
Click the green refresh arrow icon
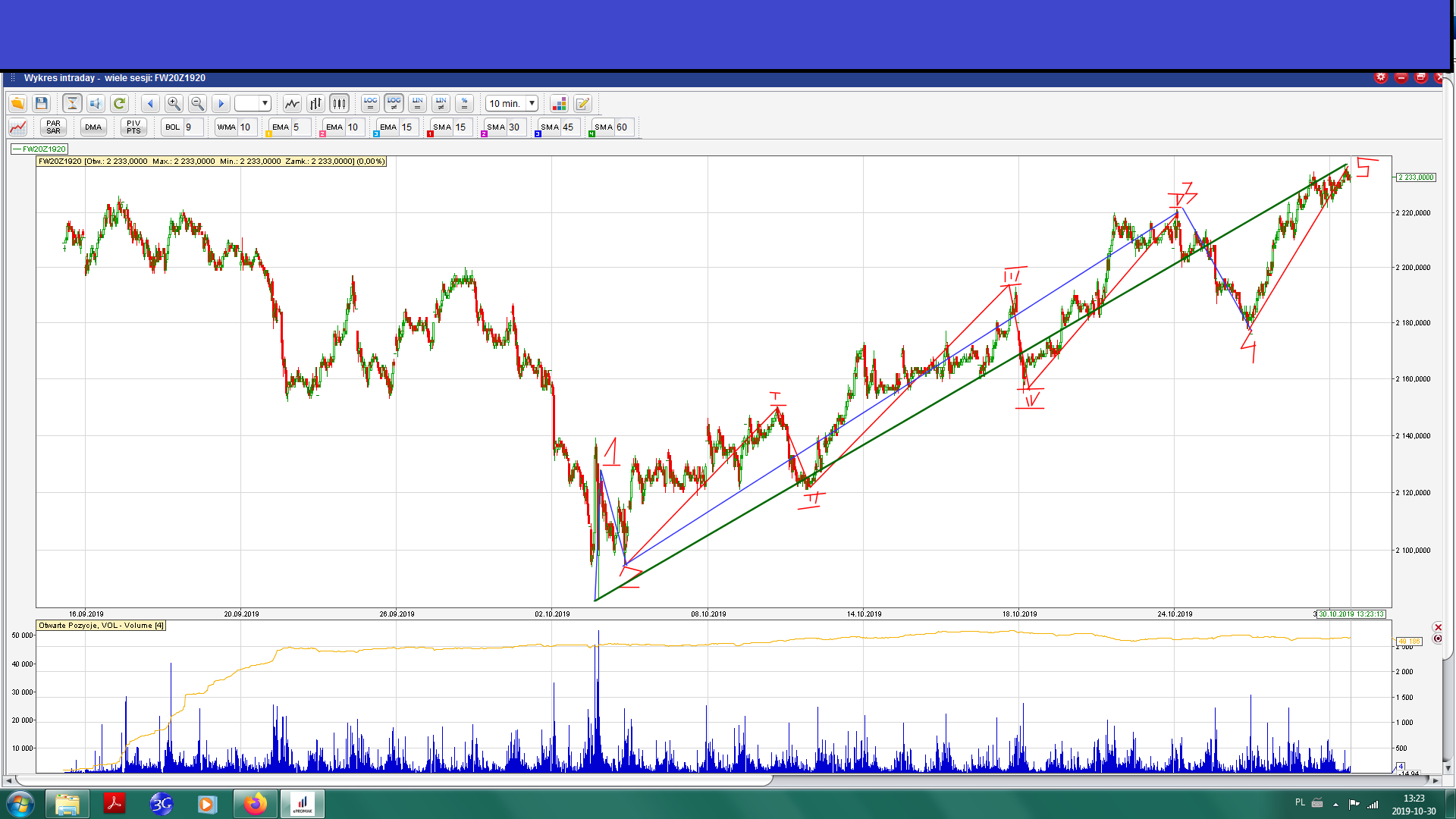(119, 103)
